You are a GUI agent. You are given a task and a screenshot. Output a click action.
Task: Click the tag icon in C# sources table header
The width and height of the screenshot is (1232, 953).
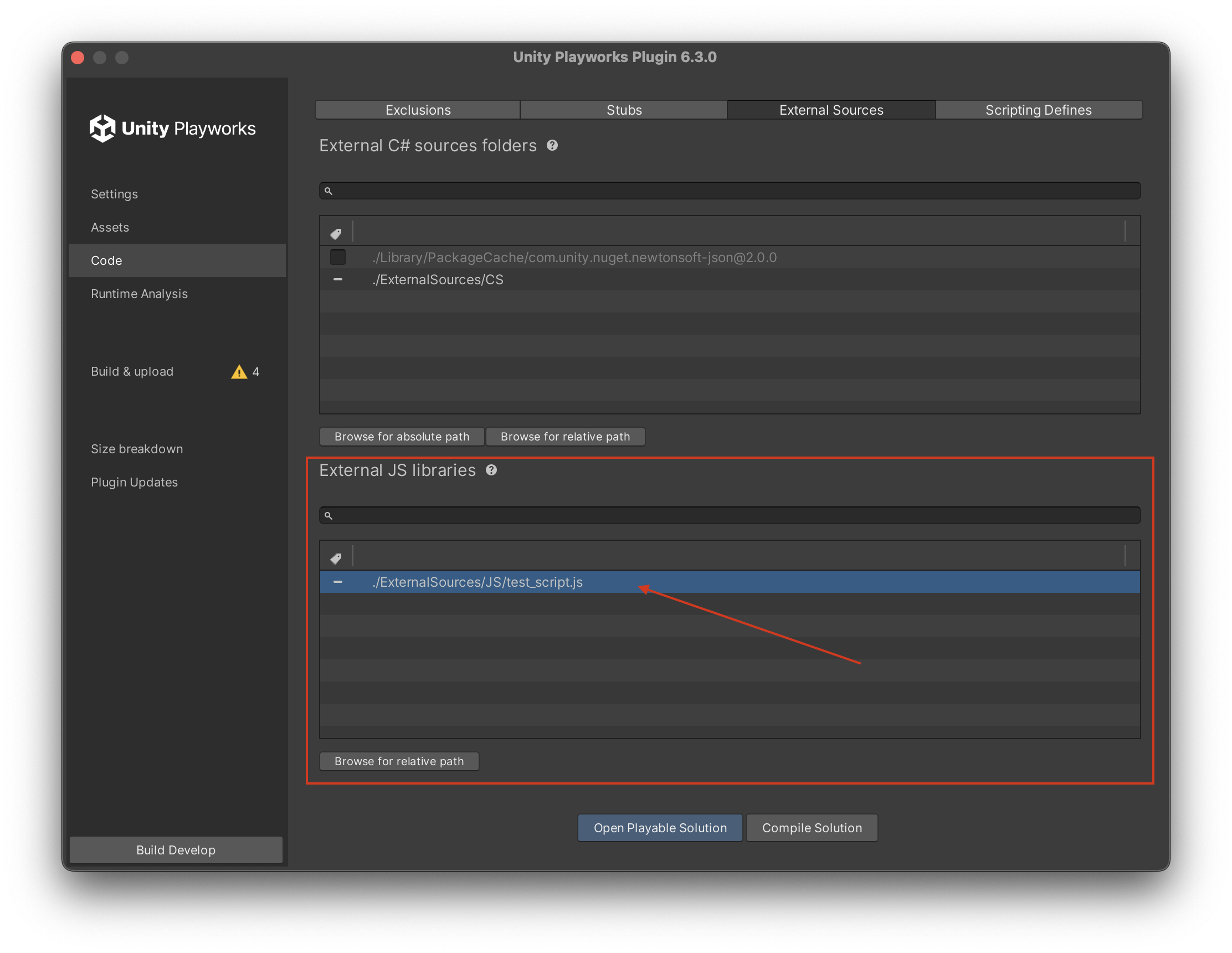coord(336,233)
